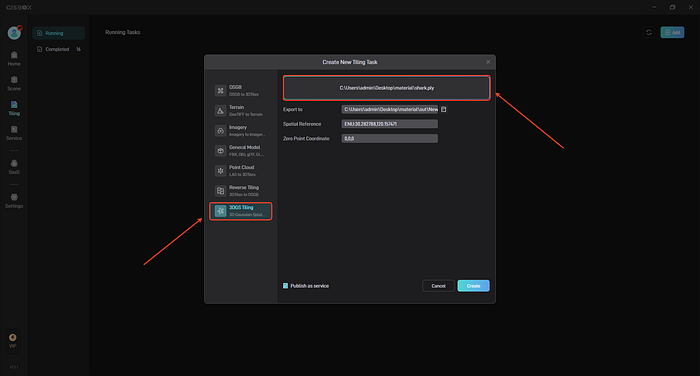Choose the Reverse Tiling option
The width and height of the screenshot is (700, 376).
click(241, 191)
